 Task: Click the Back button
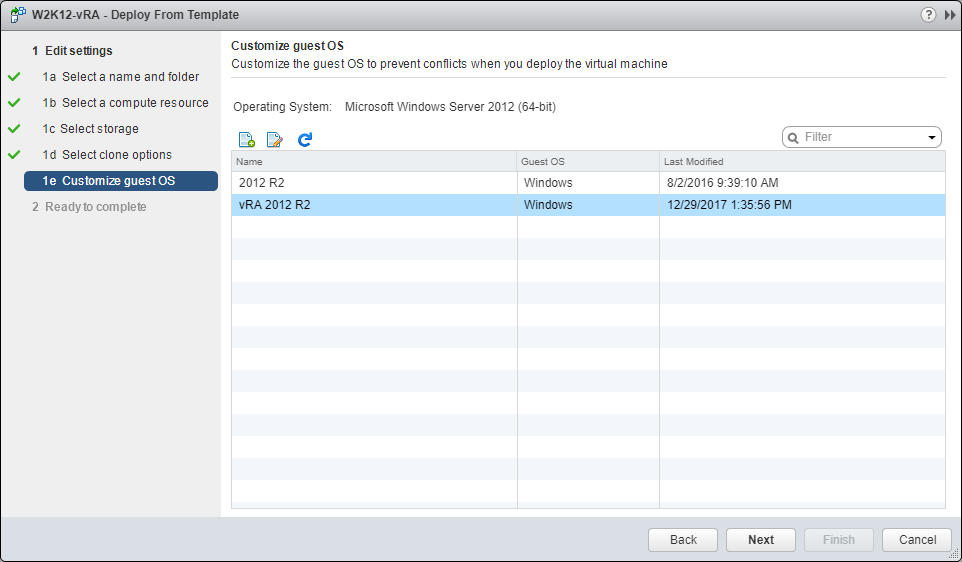click(x=683, y=540)
